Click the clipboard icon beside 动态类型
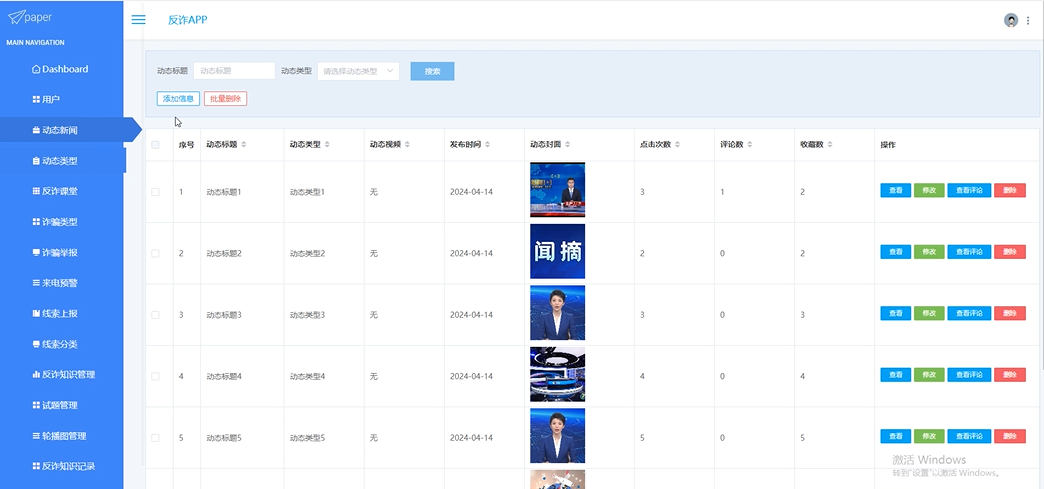This screenshot has height=489, width=1044. [x=36, y=161]
